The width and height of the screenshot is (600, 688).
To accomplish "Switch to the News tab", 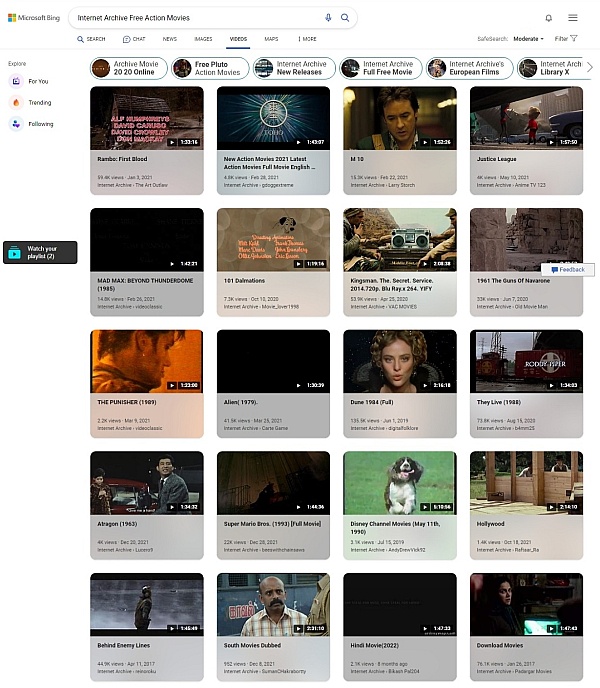I will point(169,39).
